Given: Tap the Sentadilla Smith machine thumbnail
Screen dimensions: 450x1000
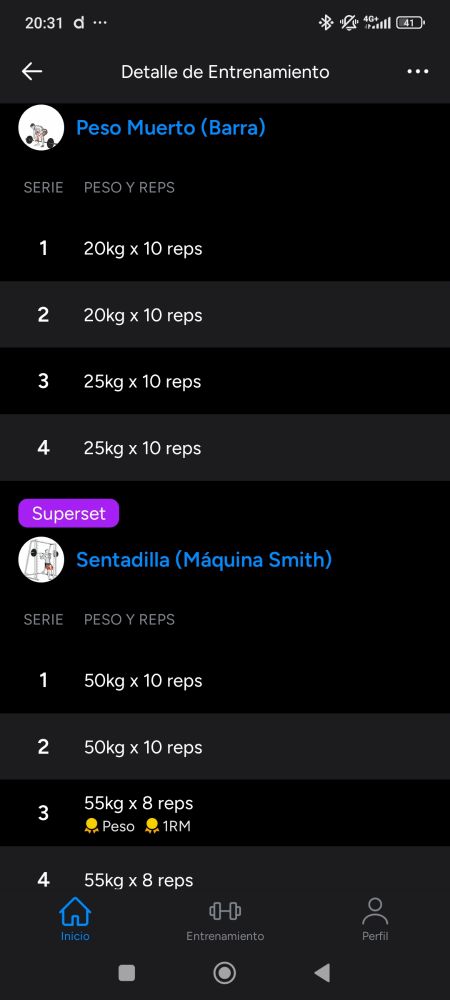Looking at the screenshot, I should 41,559.
